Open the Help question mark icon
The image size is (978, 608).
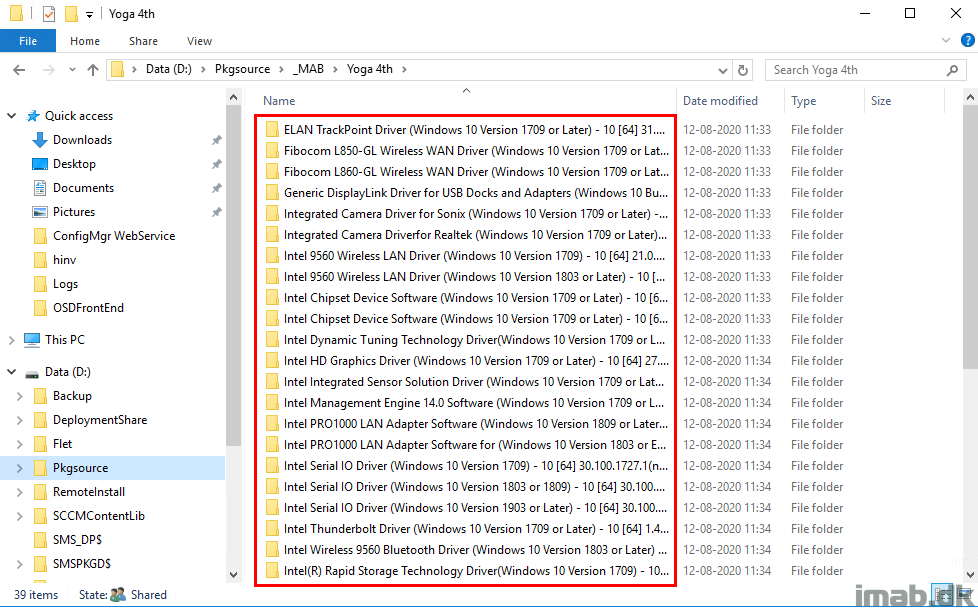pos(967,41)
